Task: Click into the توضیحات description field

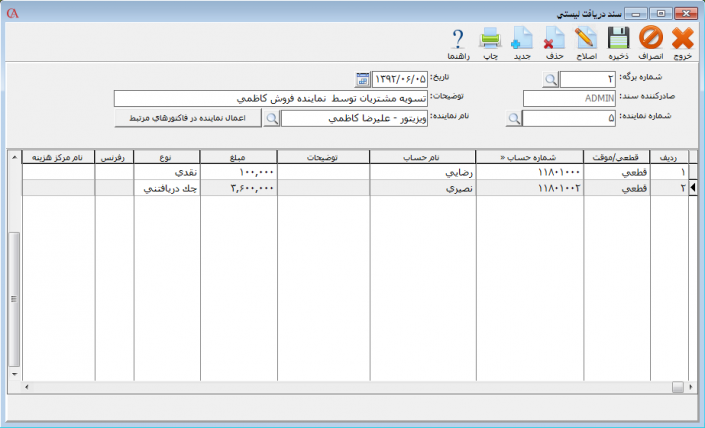Action: 270,99
